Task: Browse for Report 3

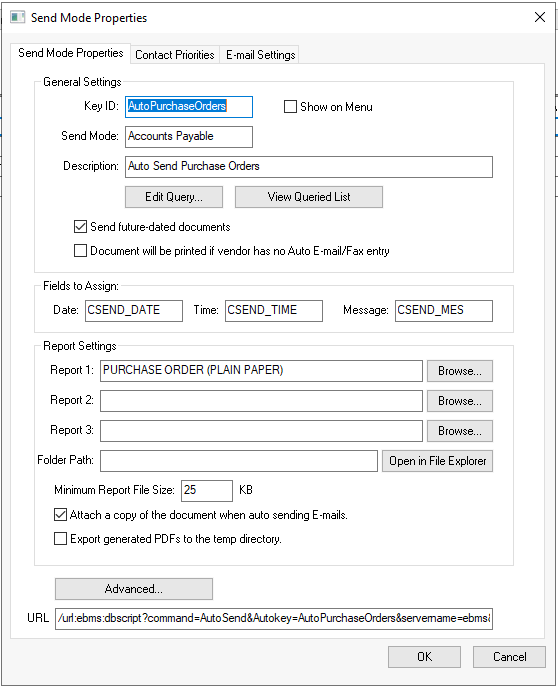Action: tap(460, 431)
